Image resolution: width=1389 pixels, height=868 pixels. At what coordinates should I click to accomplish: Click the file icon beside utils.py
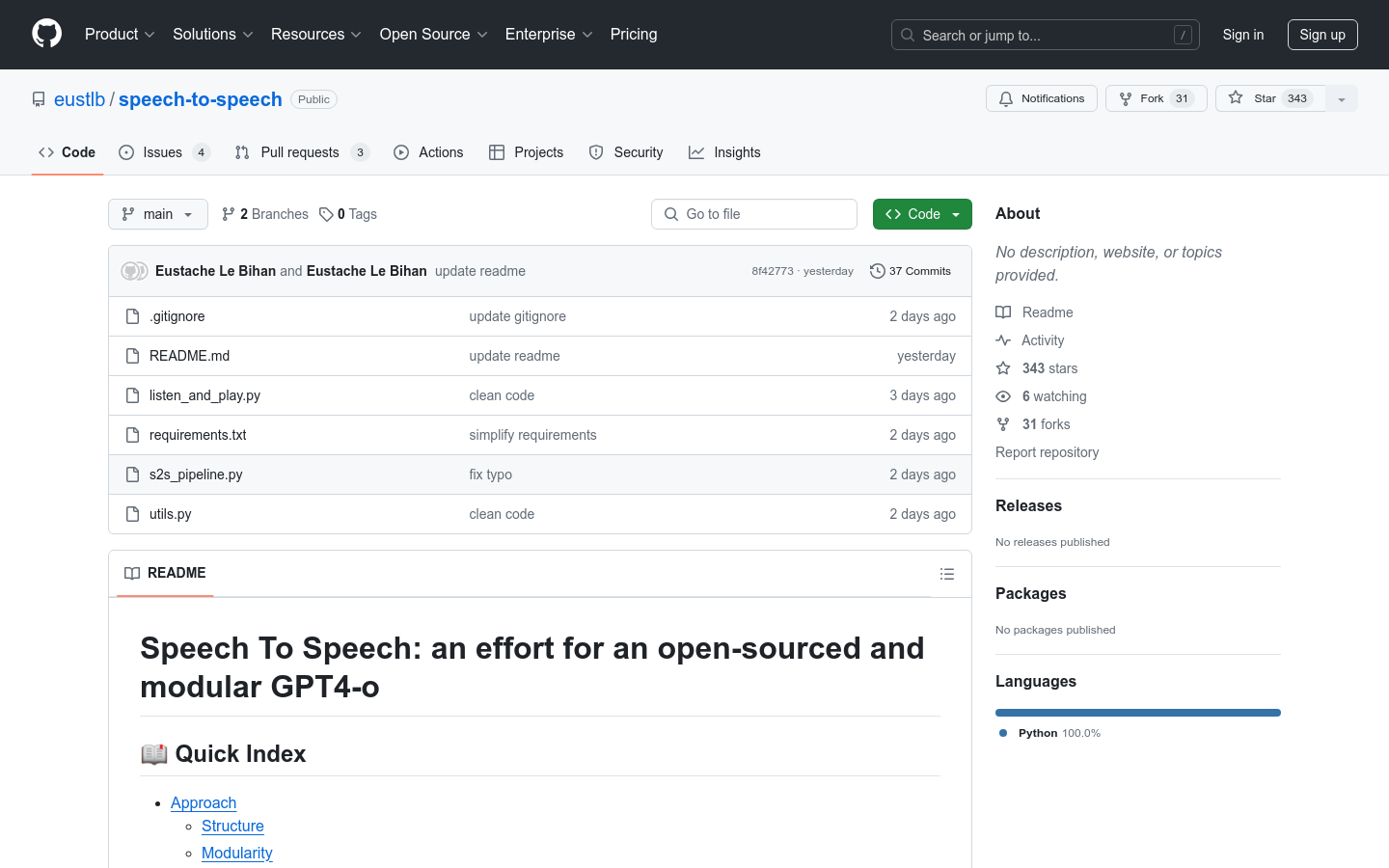coord(133,514)
